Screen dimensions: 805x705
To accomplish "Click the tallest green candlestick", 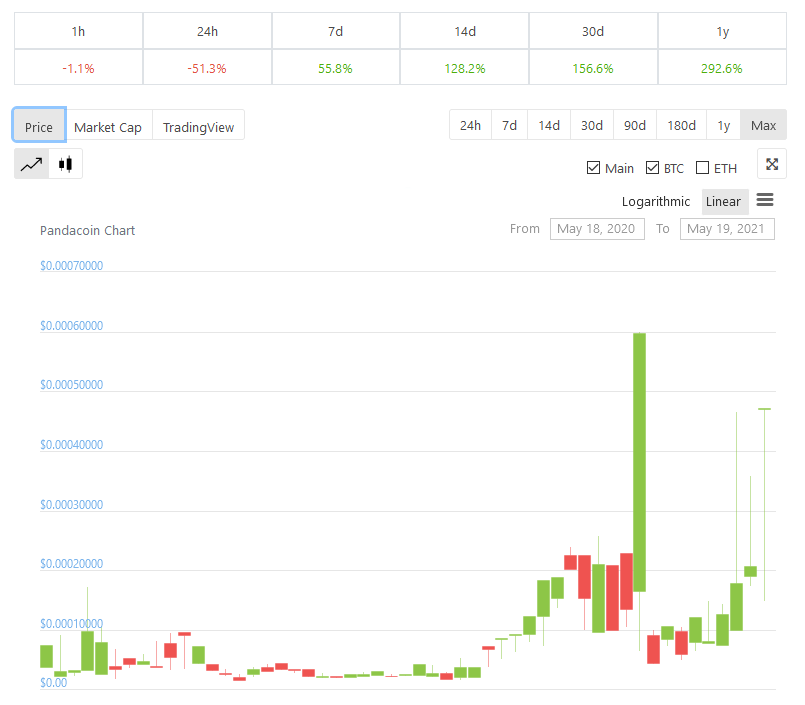I will coord(639,462).
